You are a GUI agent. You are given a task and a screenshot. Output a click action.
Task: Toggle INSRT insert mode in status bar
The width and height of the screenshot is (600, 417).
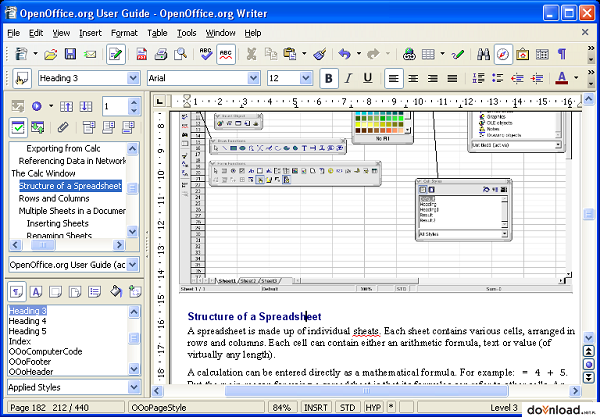tap(316, 408)
